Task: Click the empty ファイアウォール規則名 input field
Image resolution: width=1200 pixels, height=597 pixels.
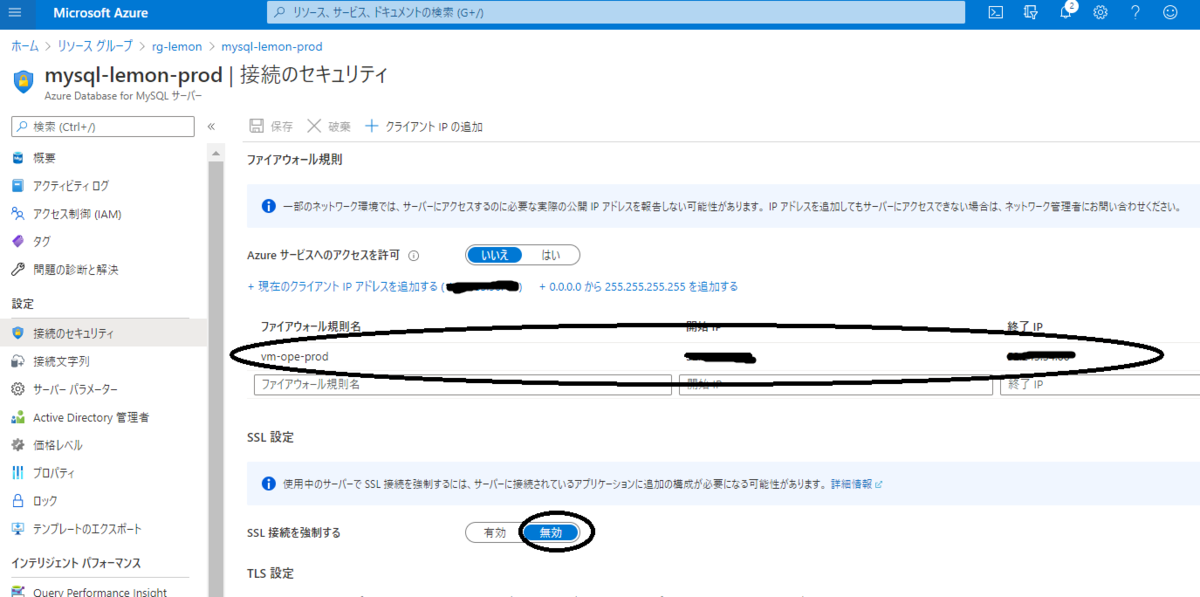Action: [x=463, y=384]
